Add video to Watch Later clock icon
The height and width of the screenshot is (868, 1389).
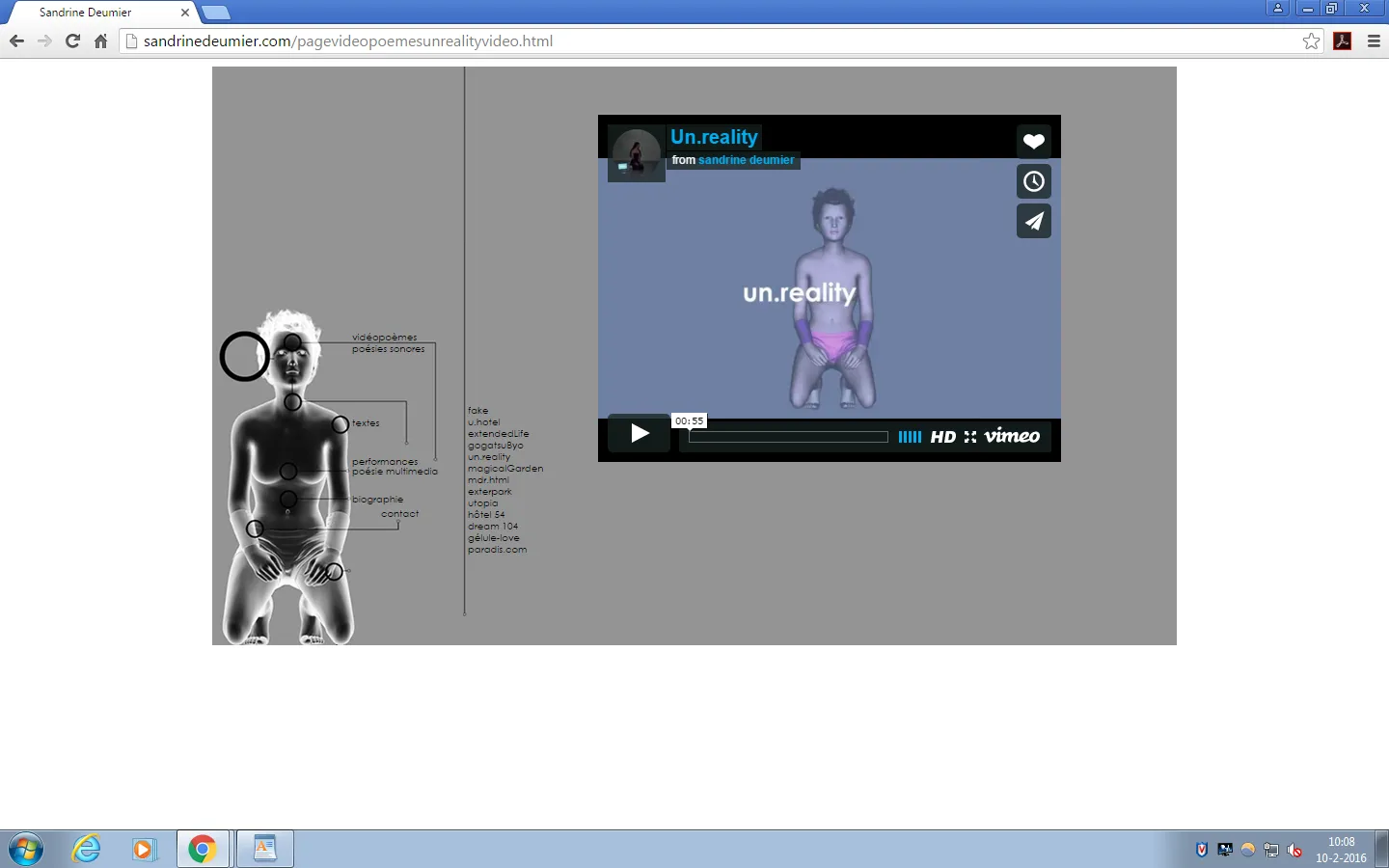(x=1033, y=181)
